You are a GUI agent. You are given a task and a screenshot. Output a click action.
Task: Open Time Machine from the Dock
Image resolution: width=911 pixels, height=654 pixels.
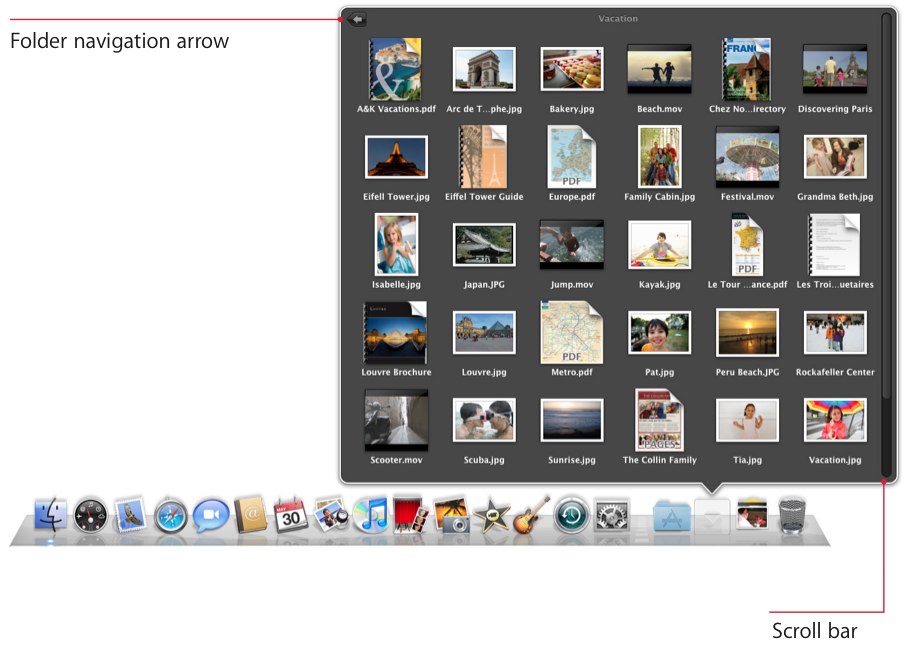click(571, 516)
